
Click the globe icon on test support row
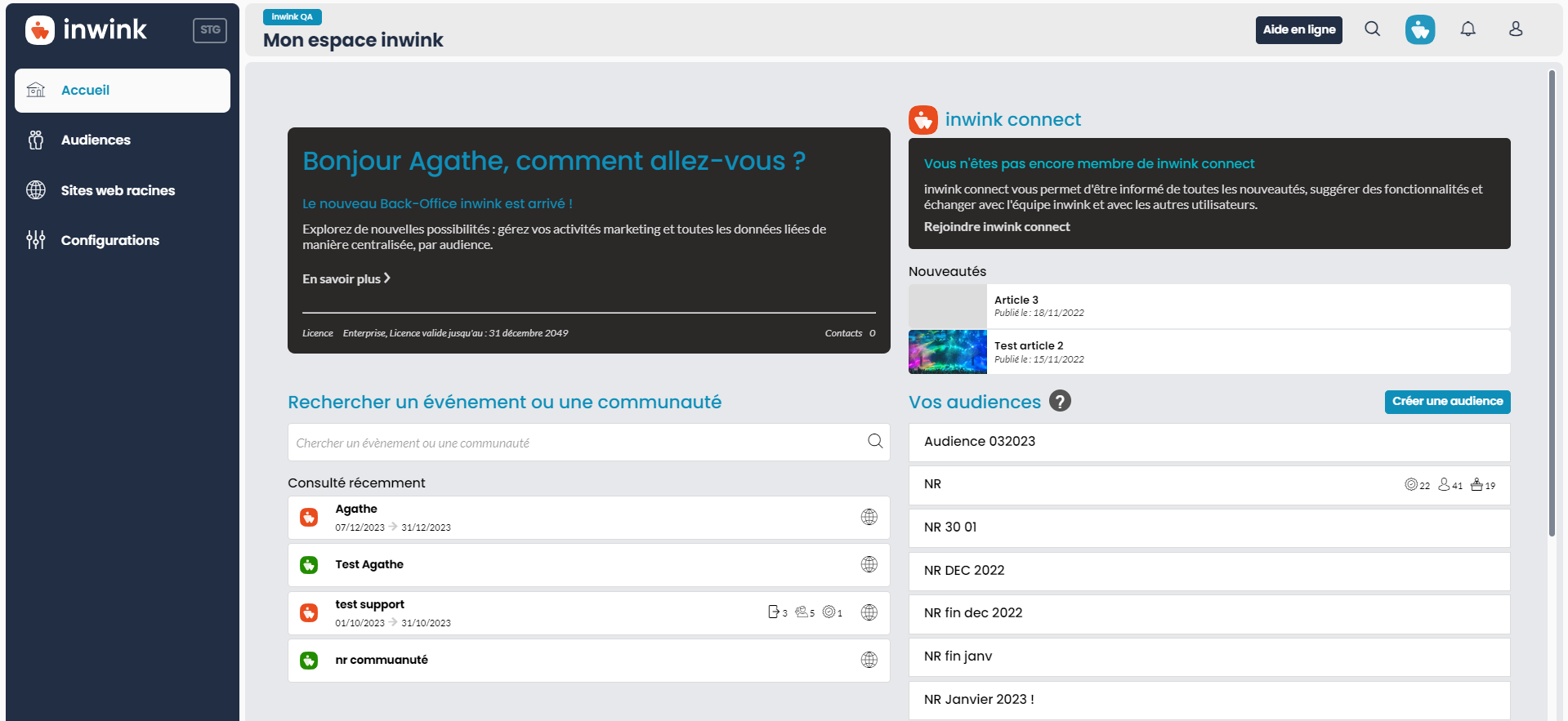coord(869,612)
